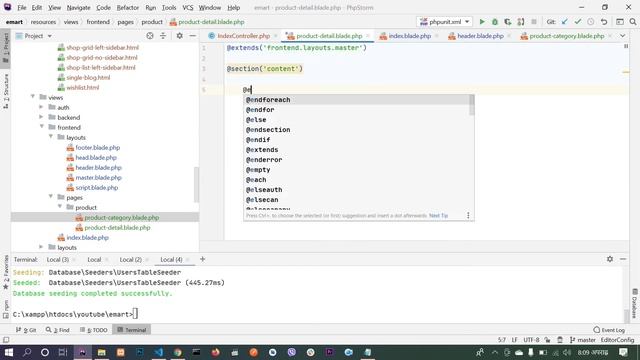Open completion popup options kebab menu

(468, 216)
